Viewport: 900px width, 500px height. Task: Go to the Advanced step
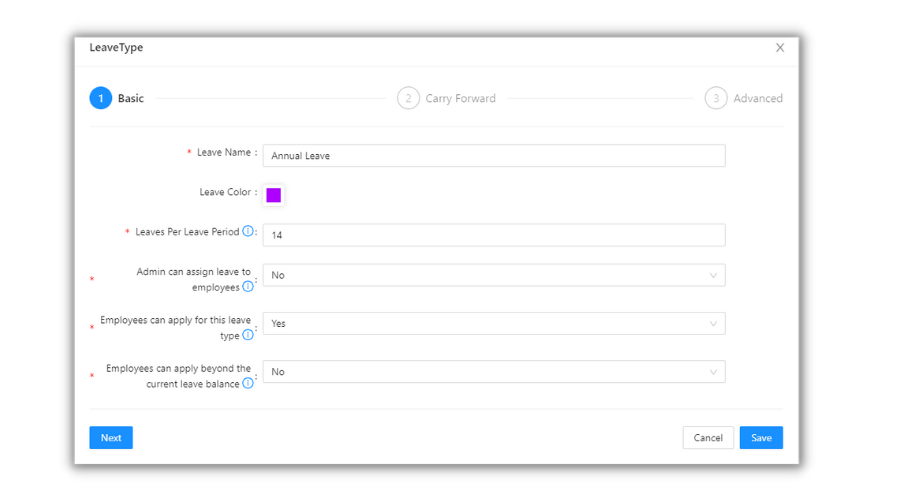click(x=757, y=98)
